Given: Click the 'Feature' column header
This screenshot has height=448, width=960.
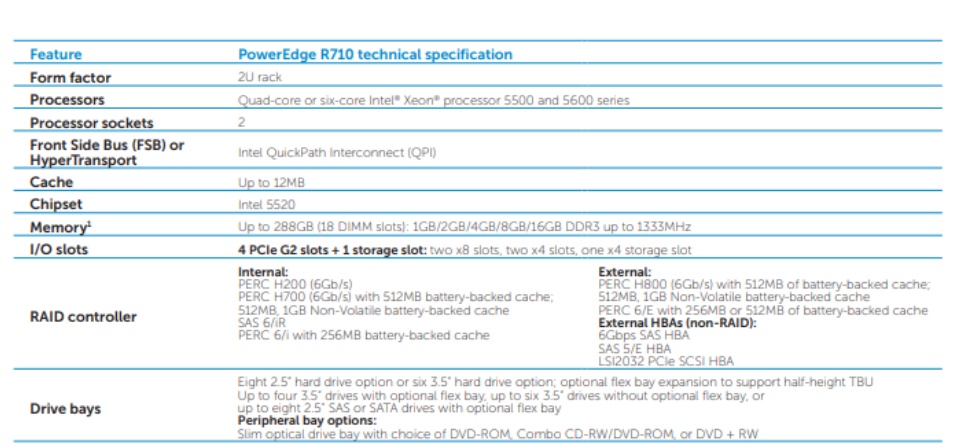Looking at the screenshot, I should 56,54.
